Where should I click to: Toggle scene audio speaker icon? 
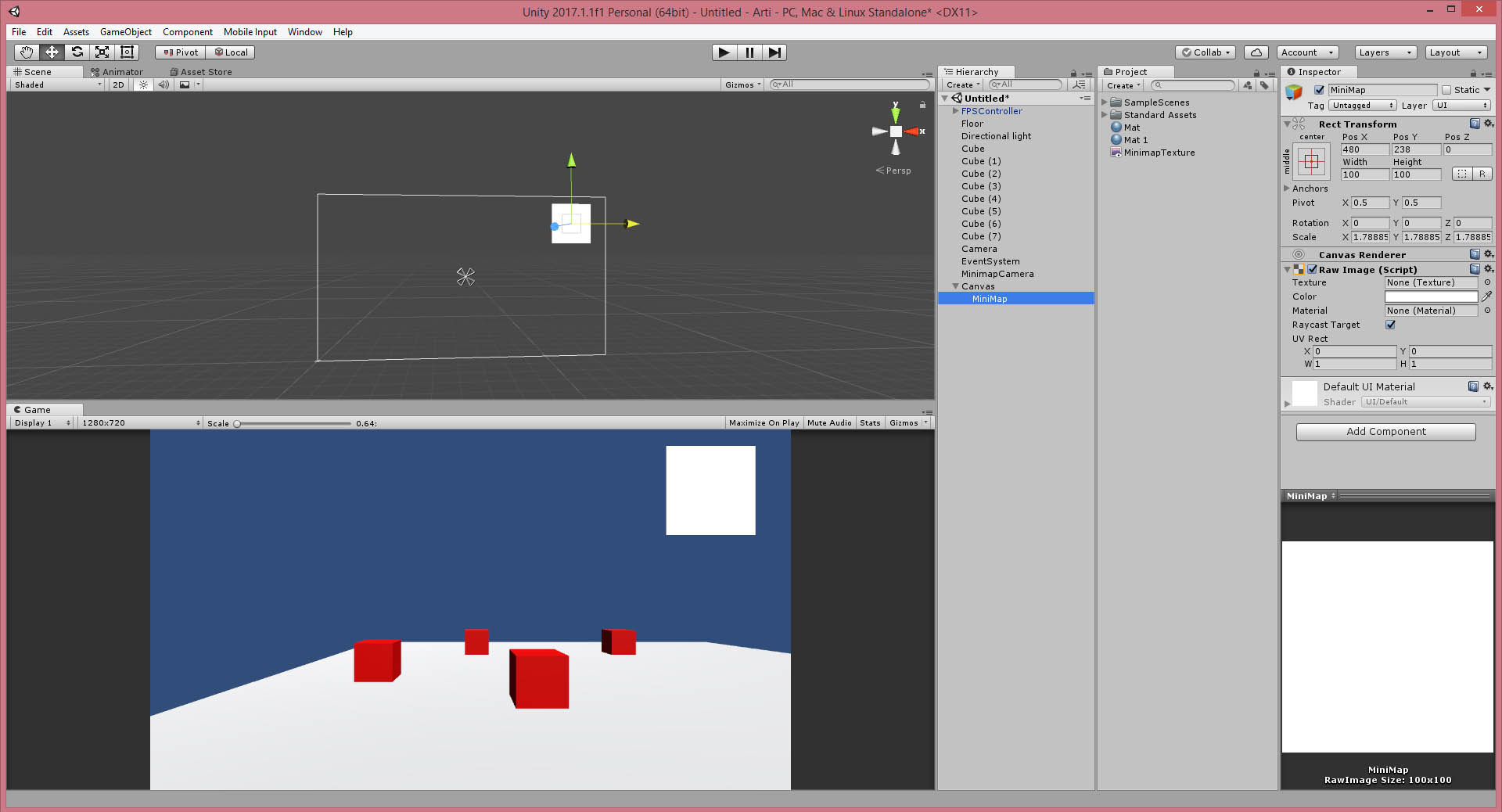point(163,84)
